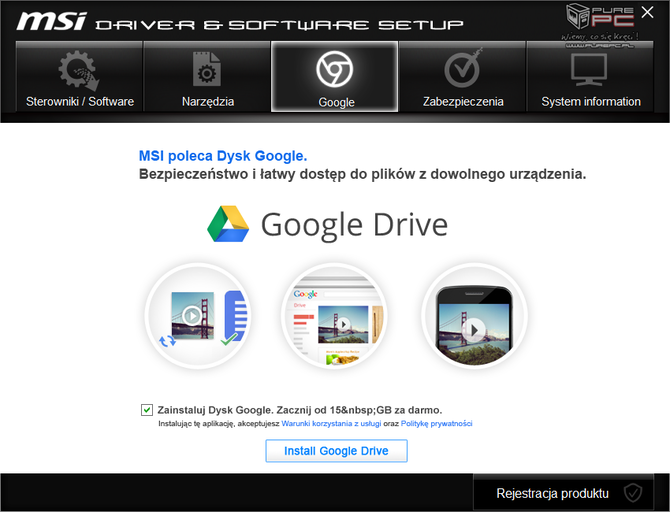670x512 pixels.
Task: Close the MSI setup window
Action: coord(647,12)
